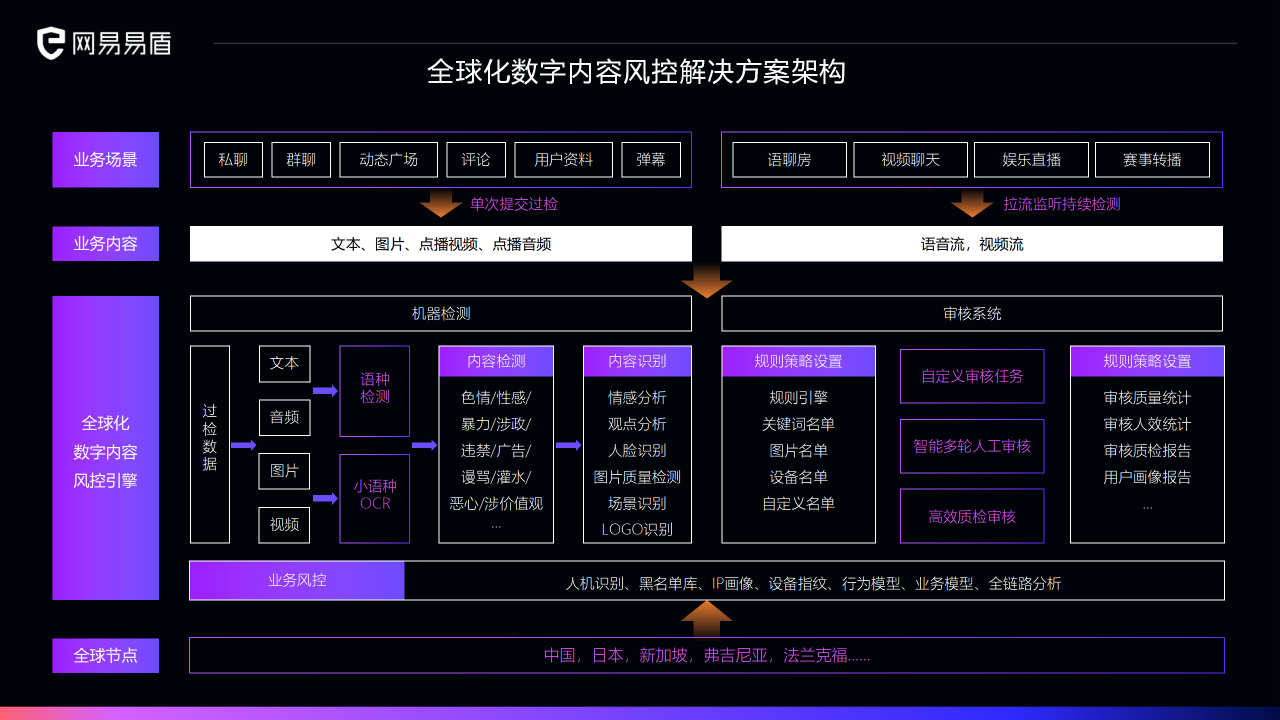Select the 审核质量统计 entry
The height and width of the screenshot is (720, 1280).
[1147, 397]
